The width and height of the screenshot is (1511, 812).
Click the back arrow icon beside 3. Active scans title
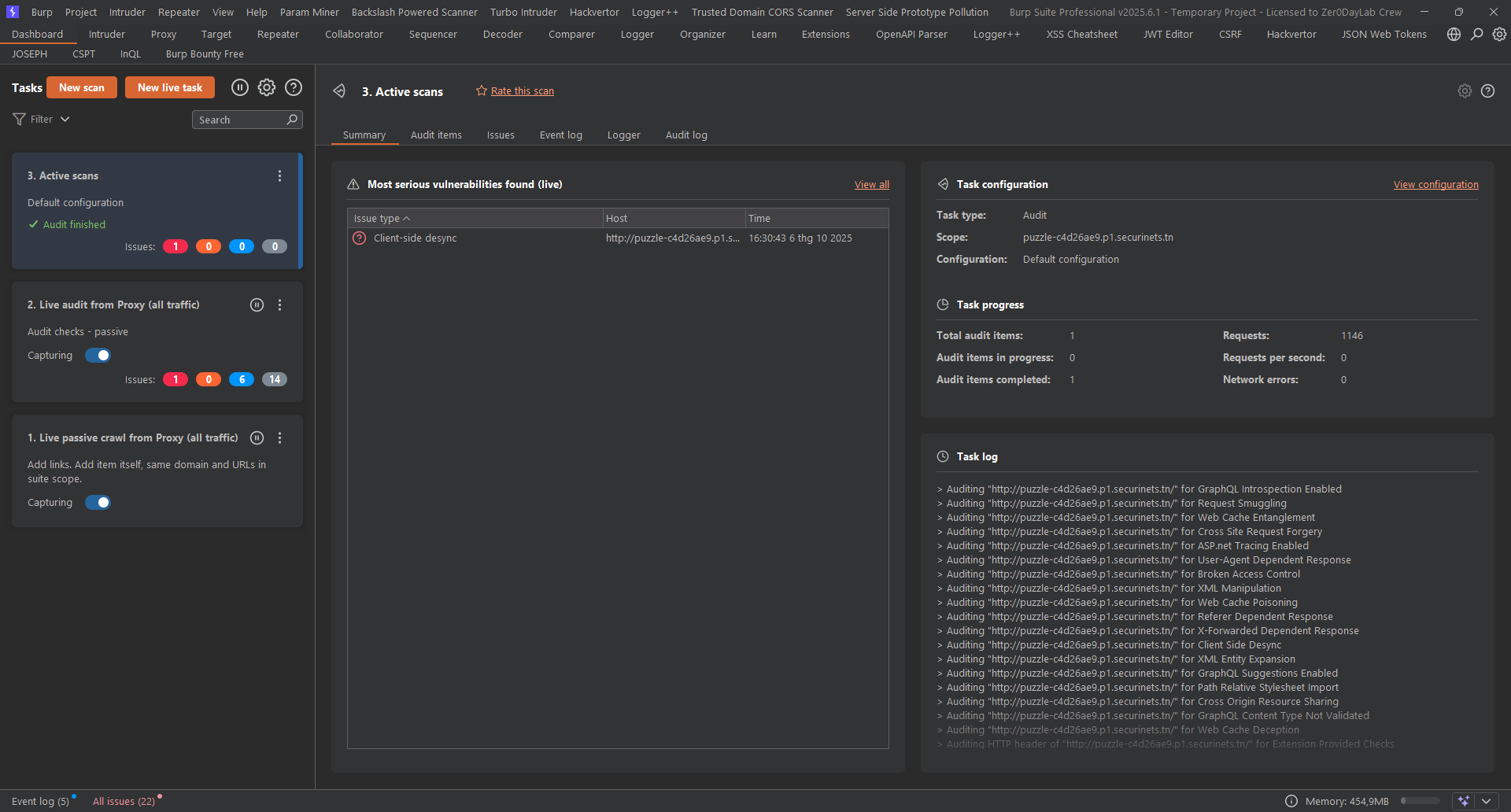[x=339, y=91]
